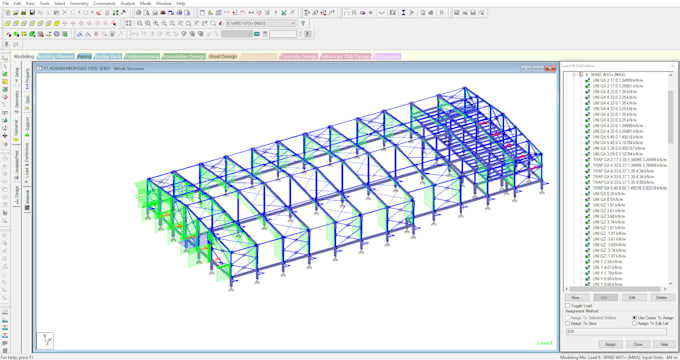
Task: Click the Print icon in the top toolbar
Action: (139, 13)
